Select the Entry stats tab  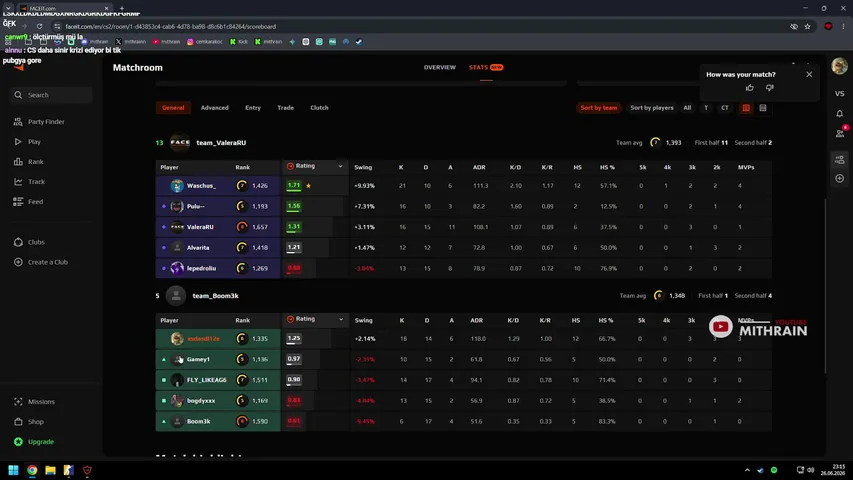(x=253, y=108)
